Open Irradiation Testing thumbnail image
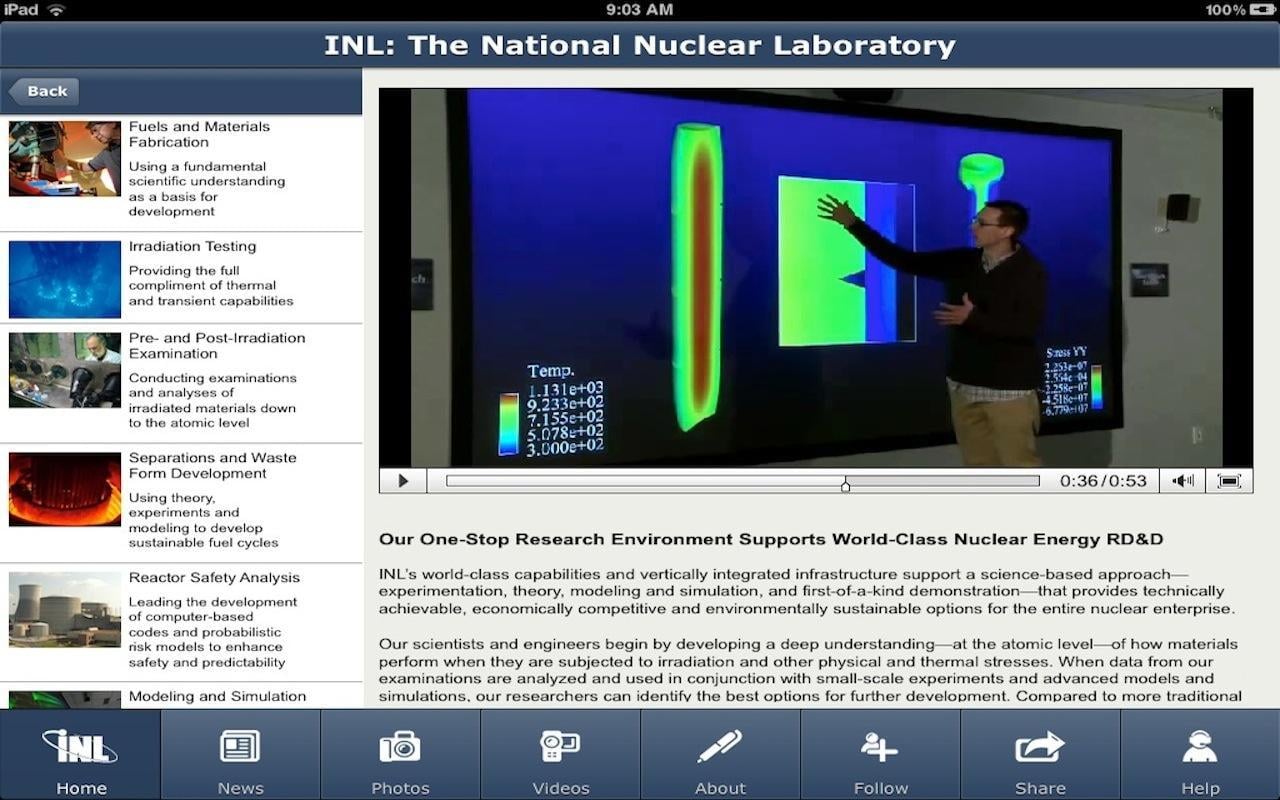1280x800 pixels. [x=65, y=279]
